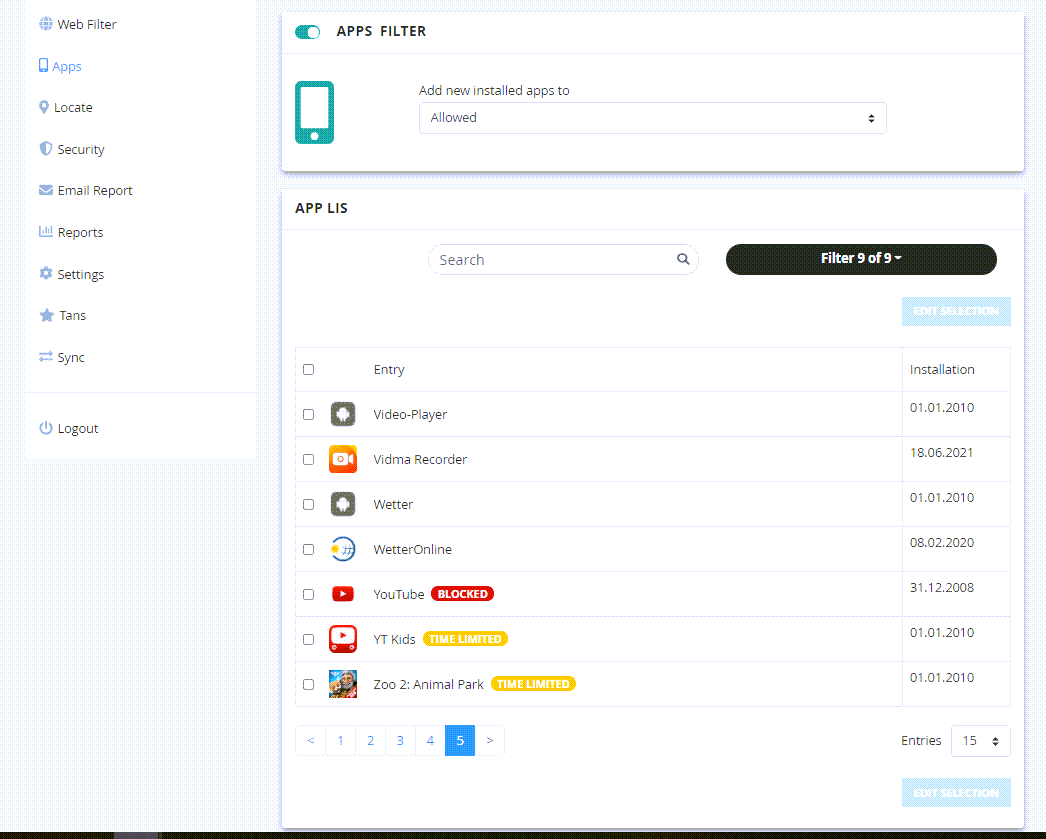The width and height of the screenshot is (1046, 839).
Task: Open Reports in the sidebar
Action: click(81, 232)
